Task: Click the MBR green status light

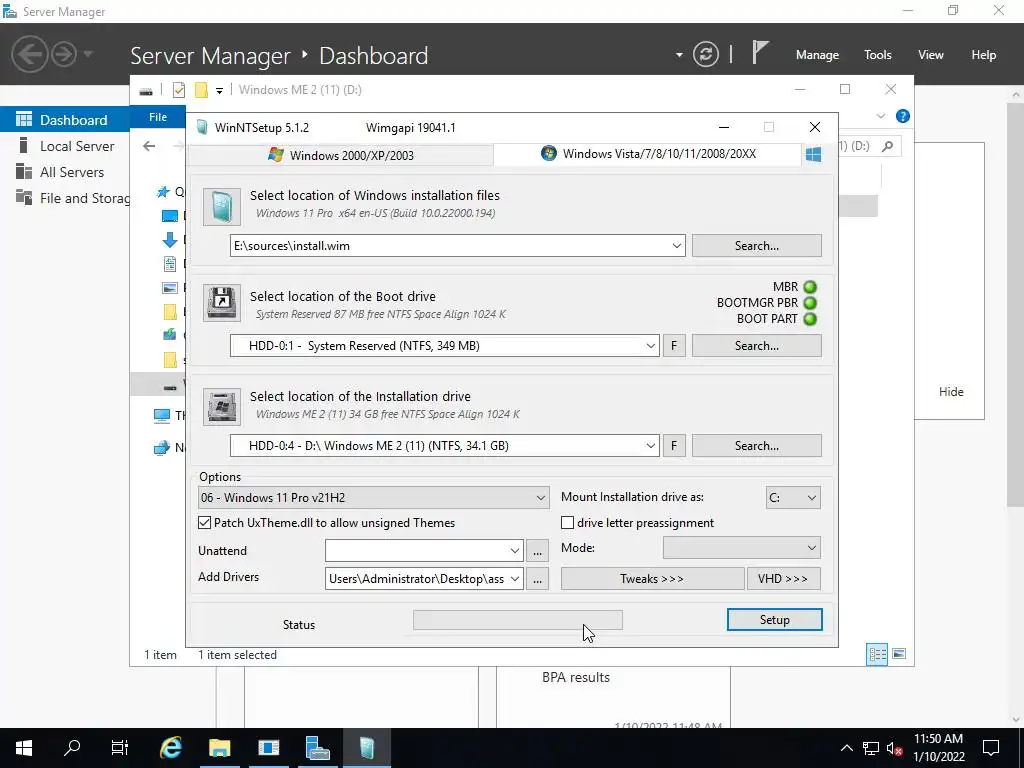Action: 810,287
